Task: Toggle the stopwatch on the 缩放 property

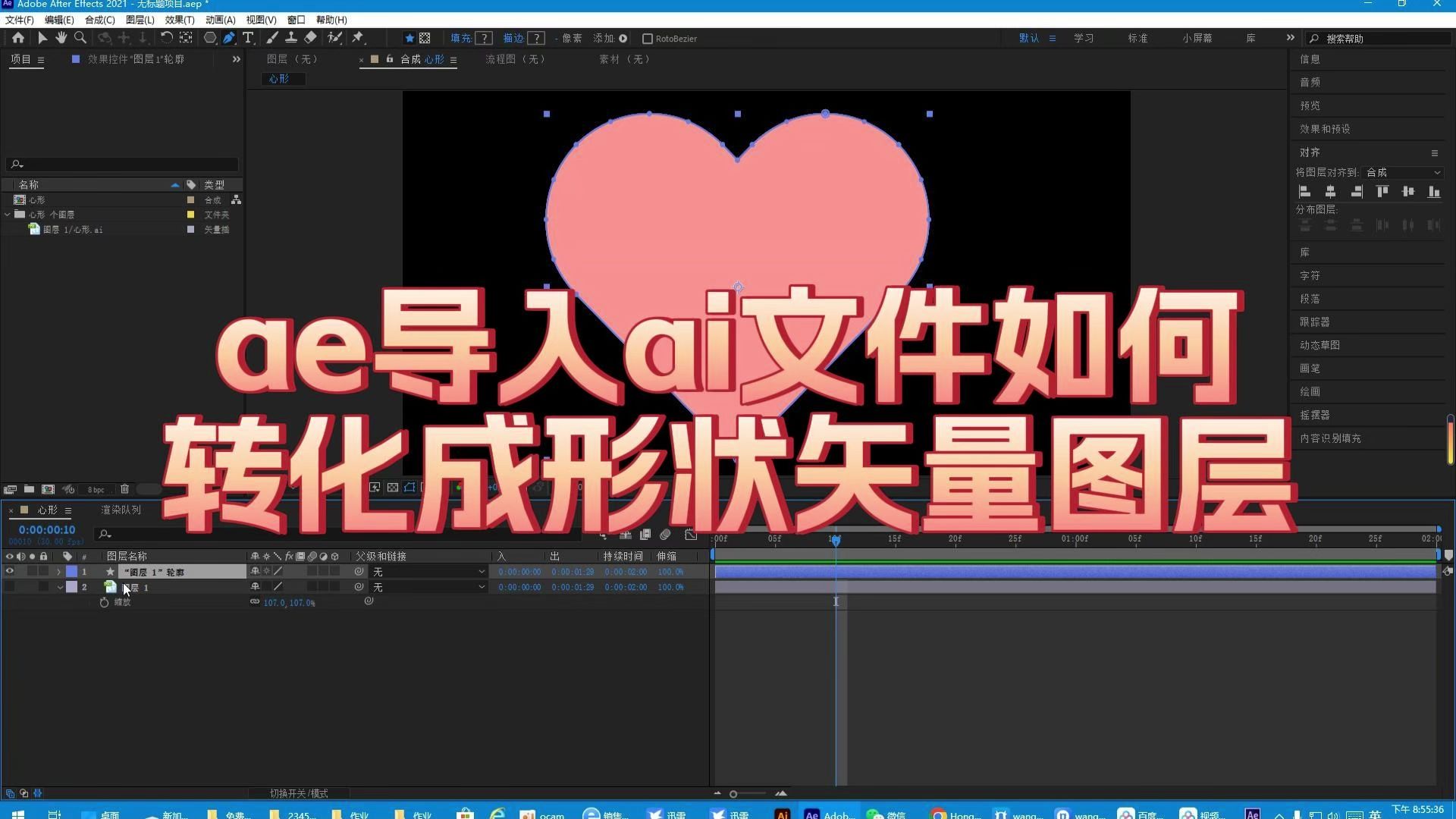Action: tap(104, 602)
